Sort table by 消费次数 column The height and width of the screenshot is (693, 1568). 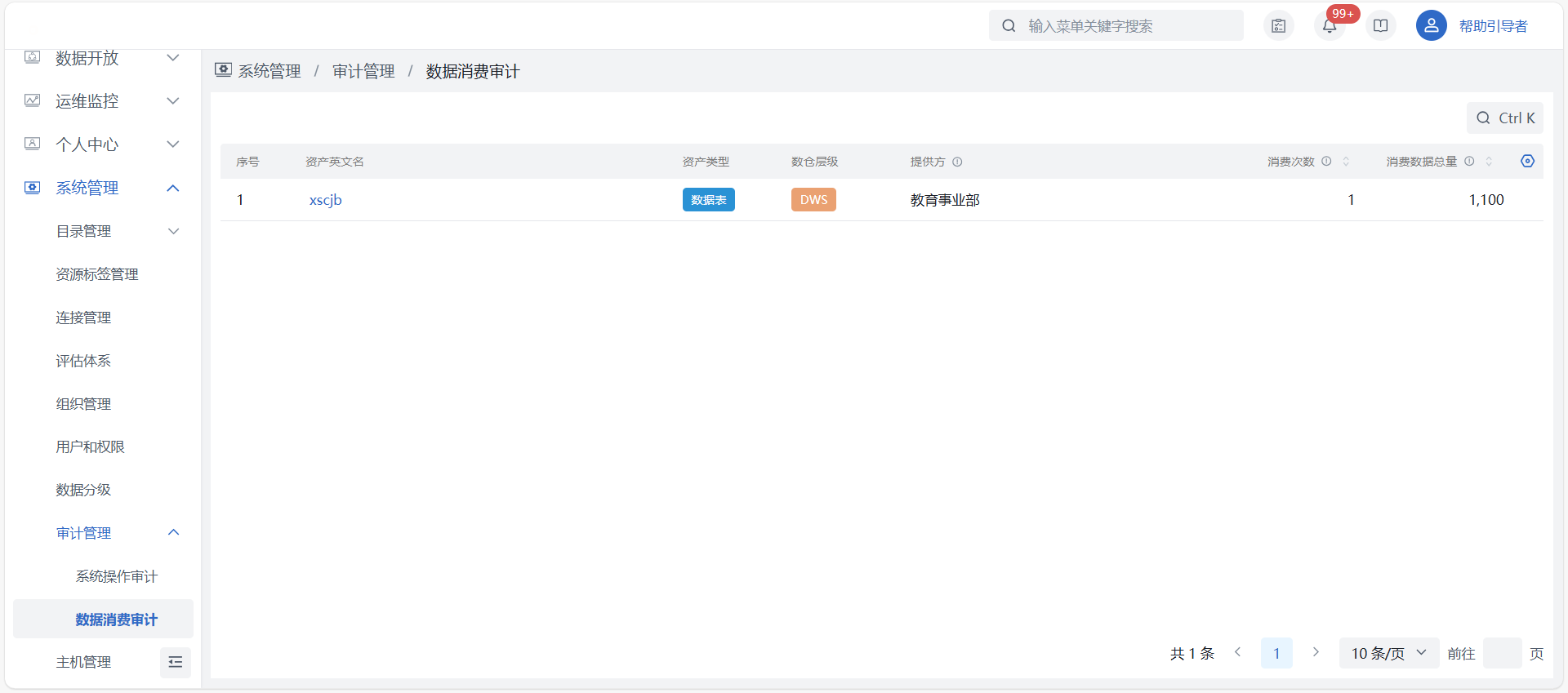1346,162
